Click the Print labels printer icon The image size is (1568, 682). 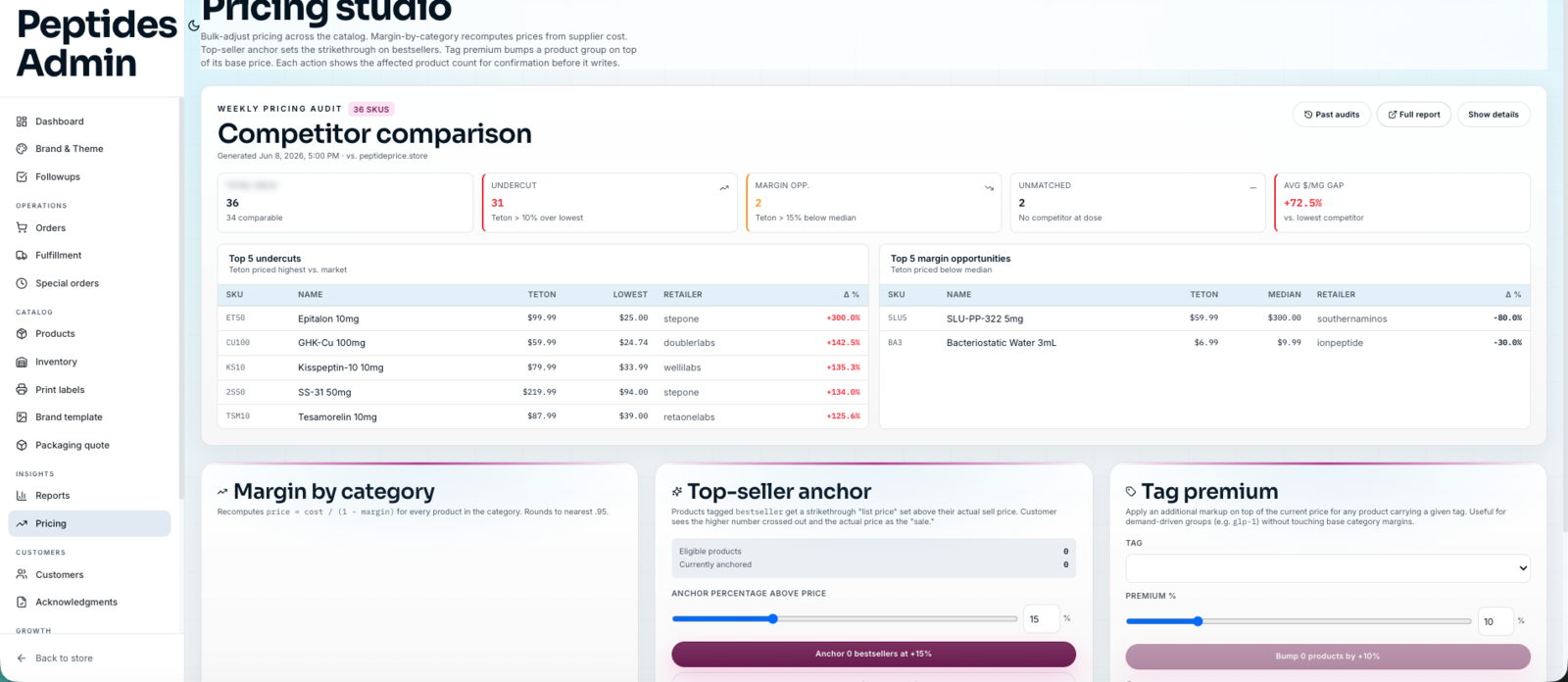22,390
